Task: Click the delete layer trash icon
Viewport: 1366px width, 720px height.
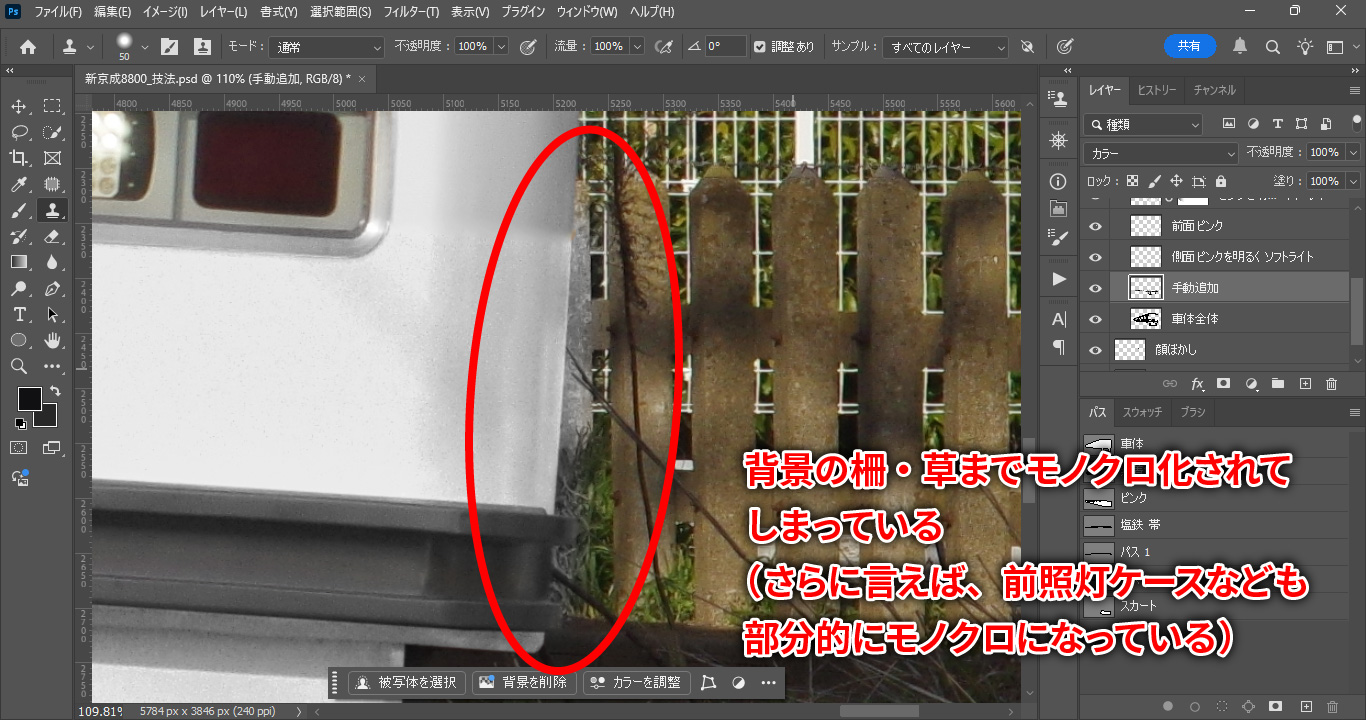Action: tap(1331, 383)
